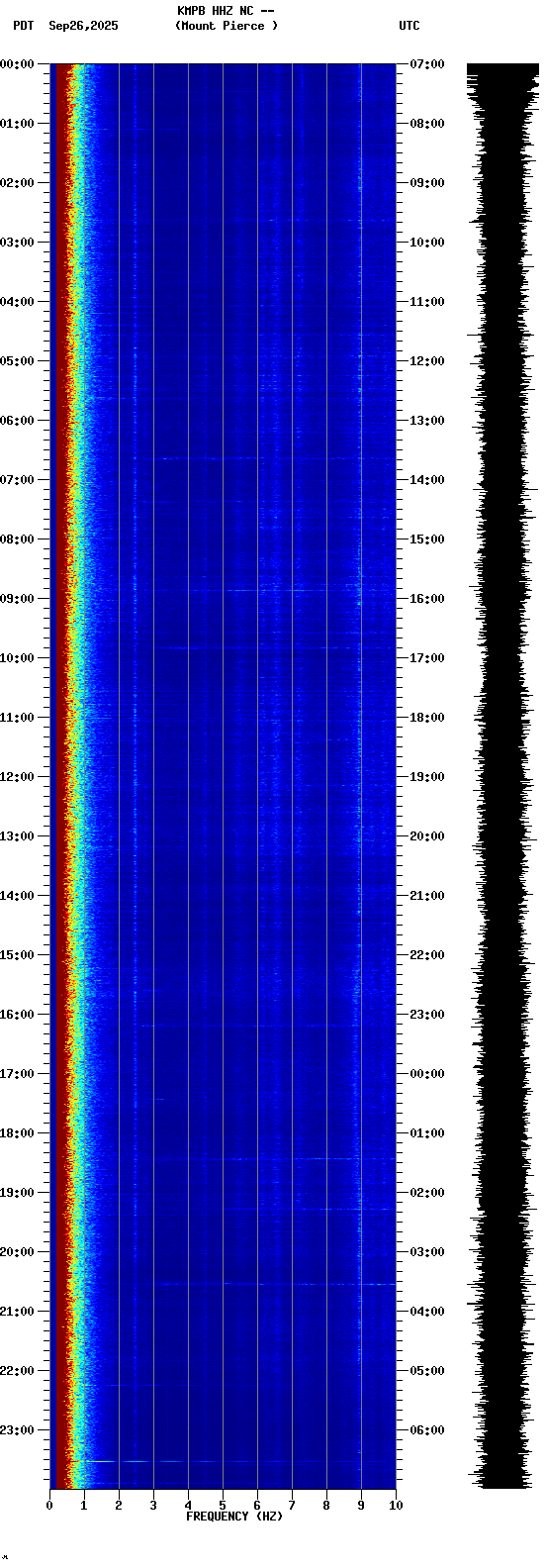
Task: Select the 20:00 label on UTC axis
Action: pyautogui.click(x=427, y=836)
